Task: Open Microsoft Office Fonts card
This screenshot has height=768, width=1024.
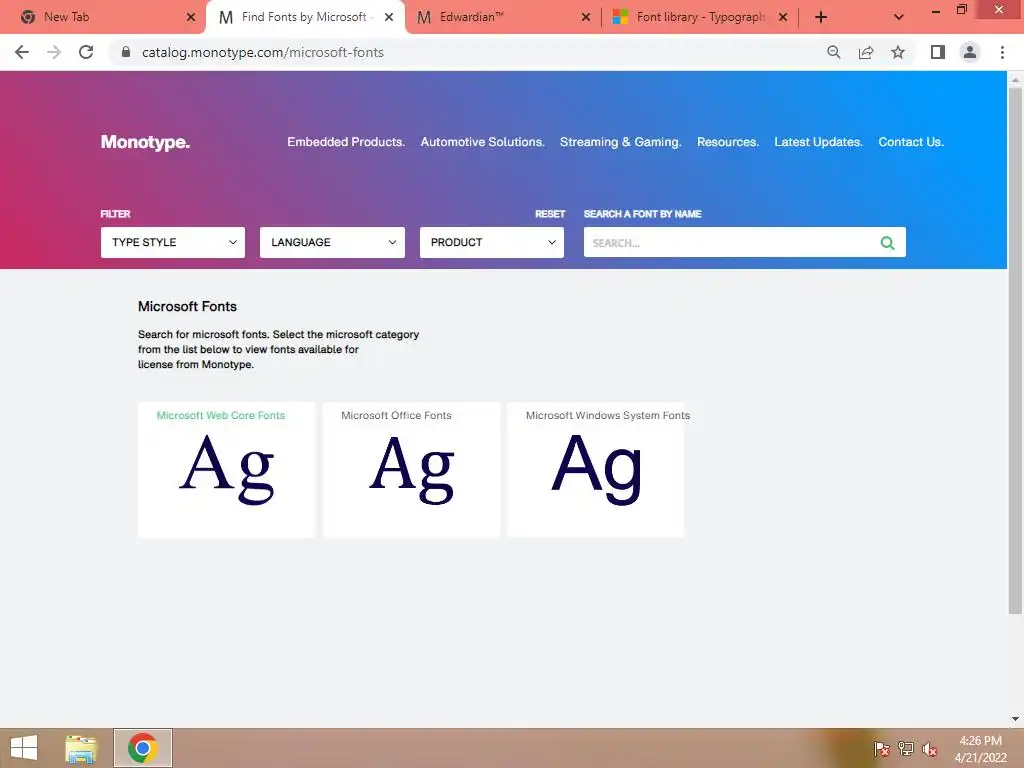Action: [x=411, y=470]
